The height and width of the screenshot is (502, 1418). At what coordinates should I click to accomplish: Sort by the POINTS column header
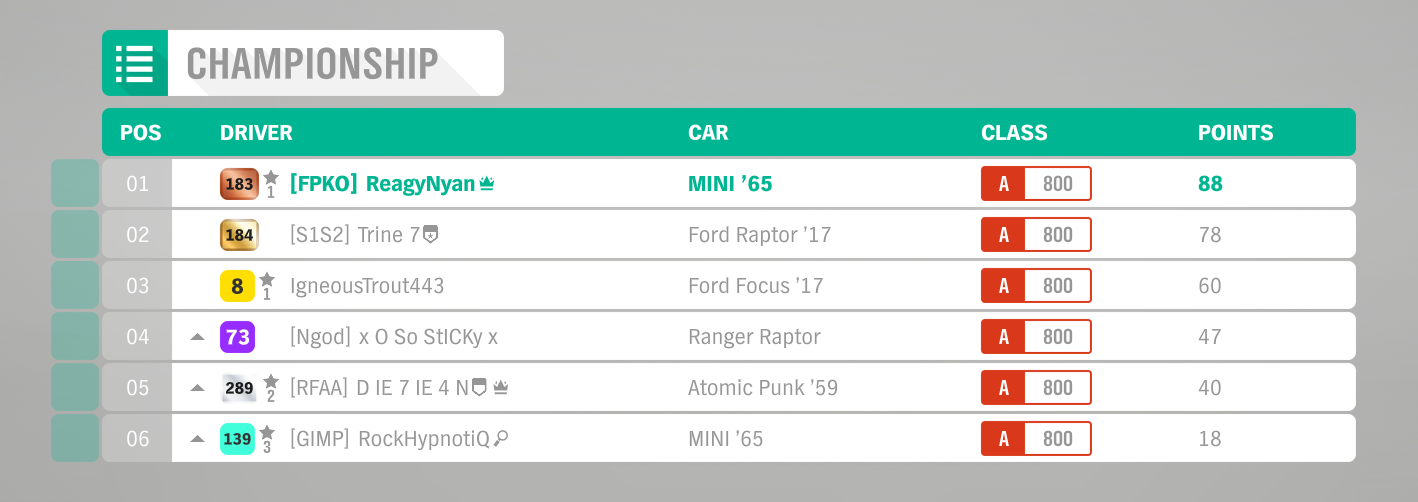[x=1236, y=133]
